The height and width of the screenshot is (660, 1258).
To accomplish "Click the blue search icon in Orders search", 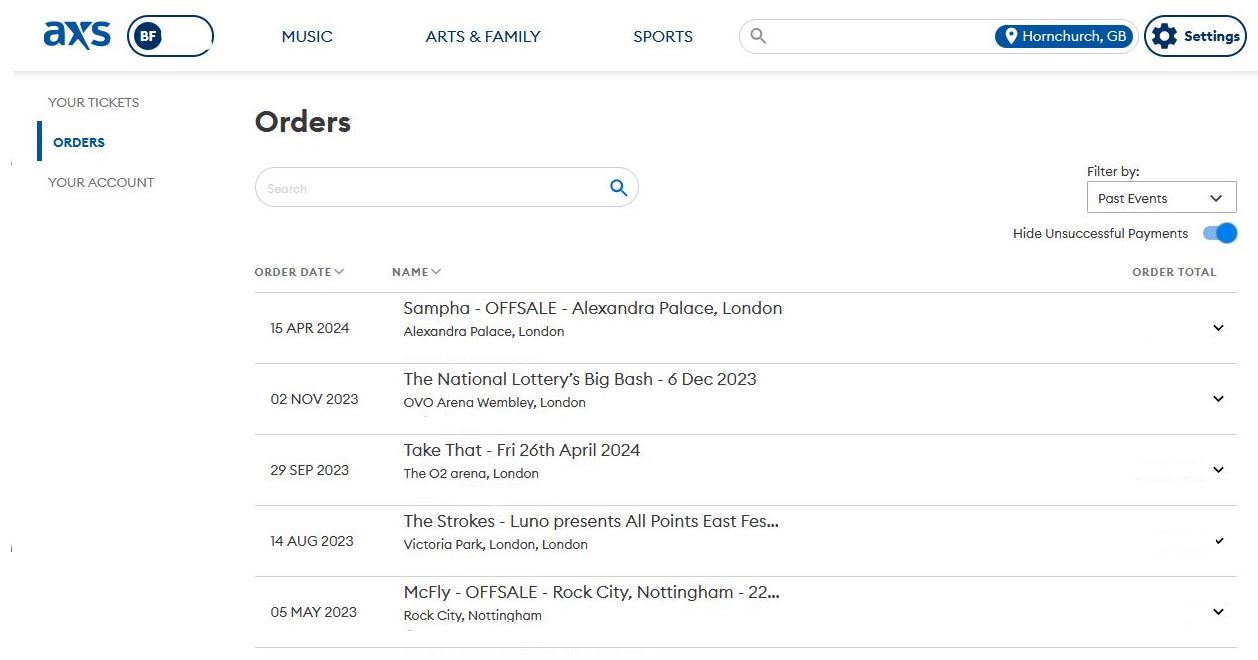I will [619, 187].
